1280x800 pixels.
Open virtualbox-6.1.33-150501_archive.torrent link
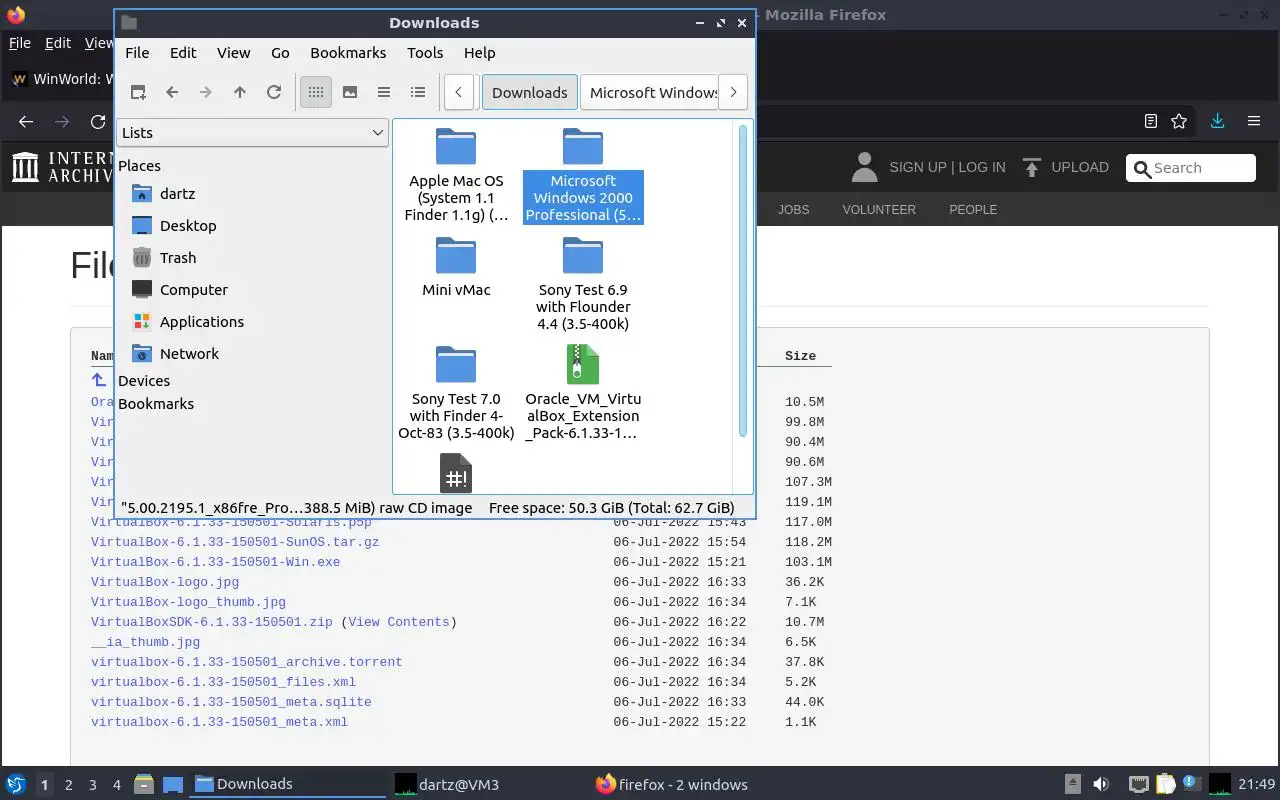pos(247,662)
